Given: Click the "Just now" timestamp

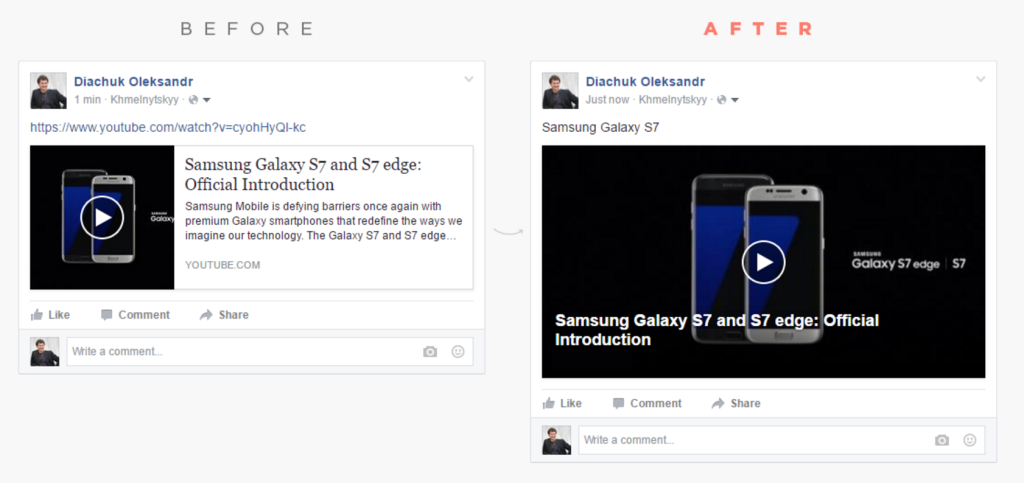Looking at the screenshot, I should (607, 100).
